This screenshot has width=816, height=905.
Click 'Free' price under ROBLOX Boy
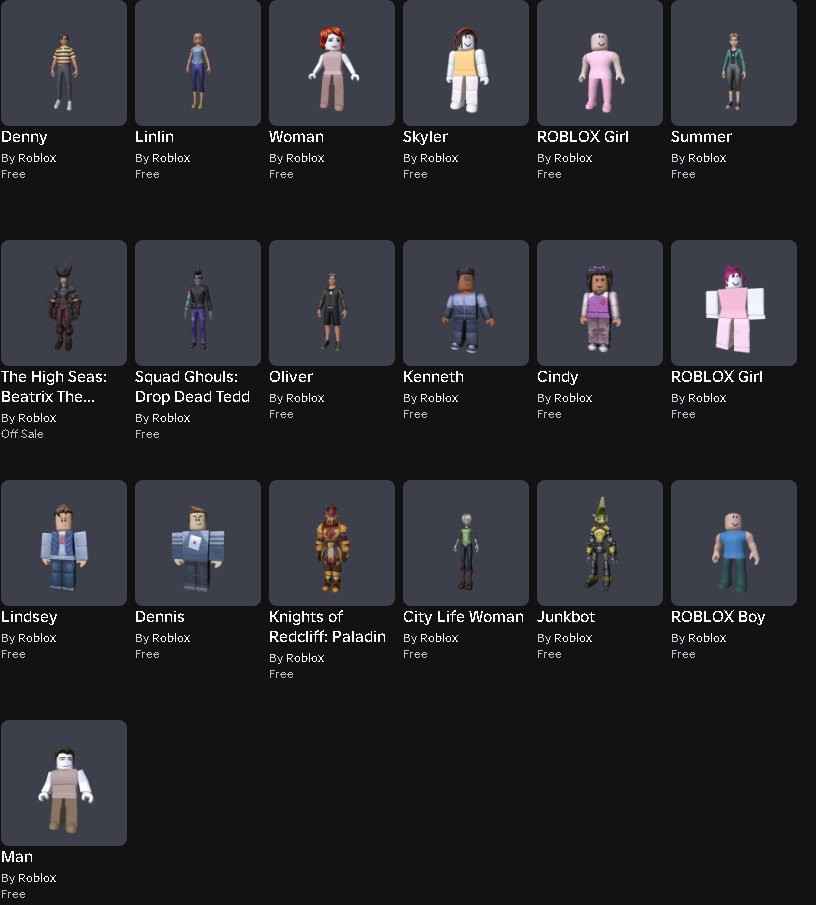pyautogui.click(x=683, y=655)
